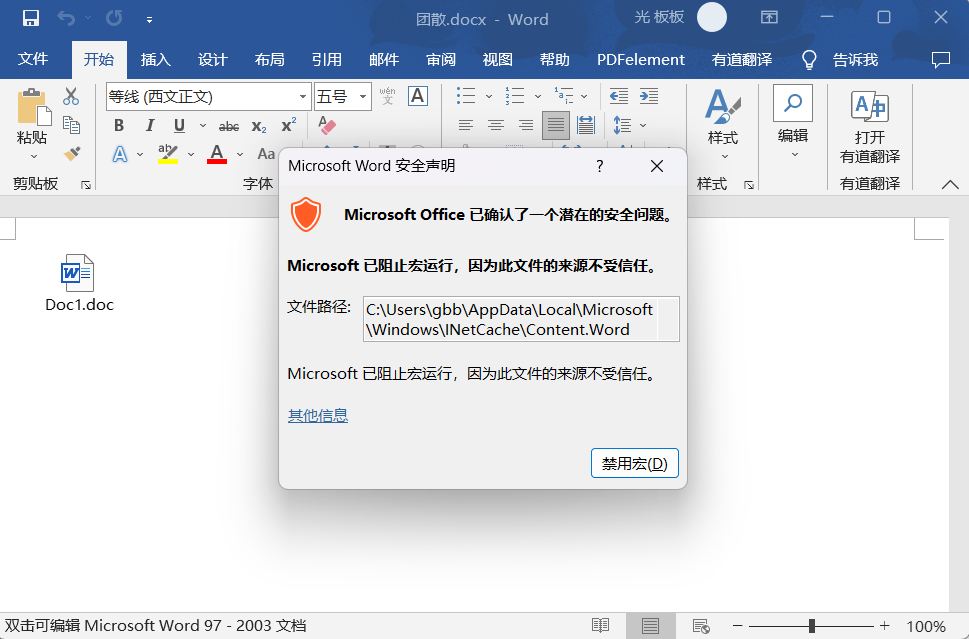Switch to the 设计 tab
The width and height of the screenshot is (969, 639).
click(213, 59)
